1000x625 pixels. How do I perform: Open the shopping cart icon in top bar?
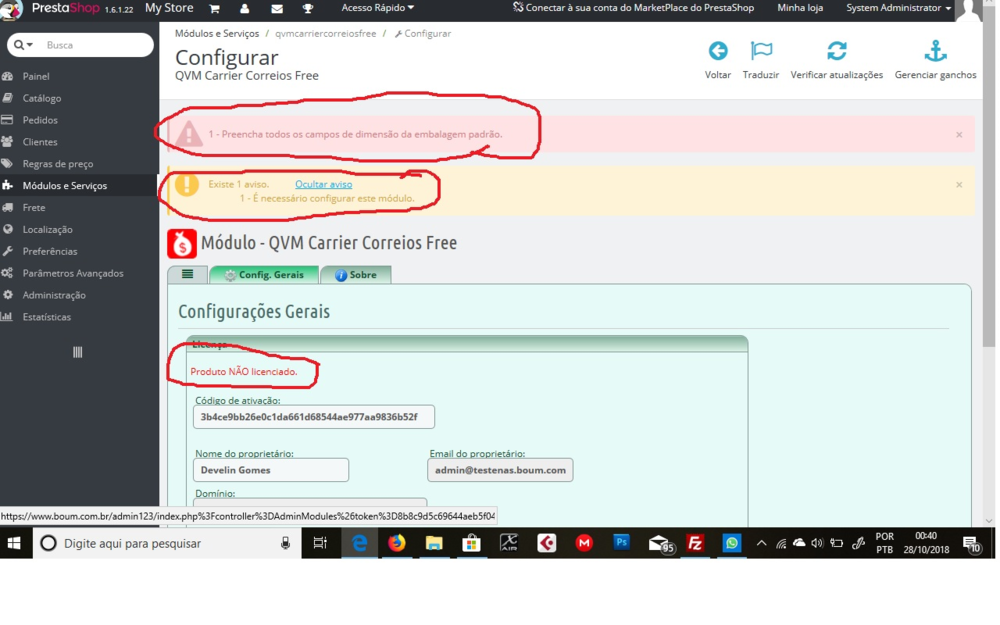tap(213, 8)
